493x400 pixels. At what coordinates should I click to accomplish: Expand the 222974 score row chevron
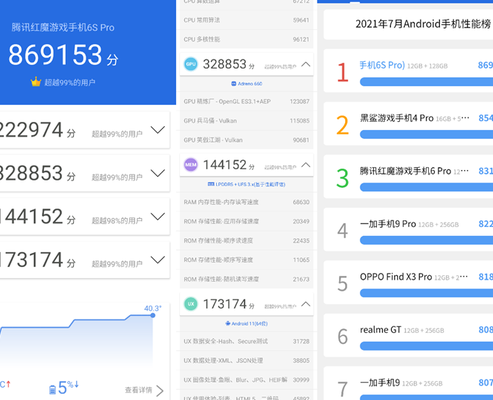coord(158,130)
